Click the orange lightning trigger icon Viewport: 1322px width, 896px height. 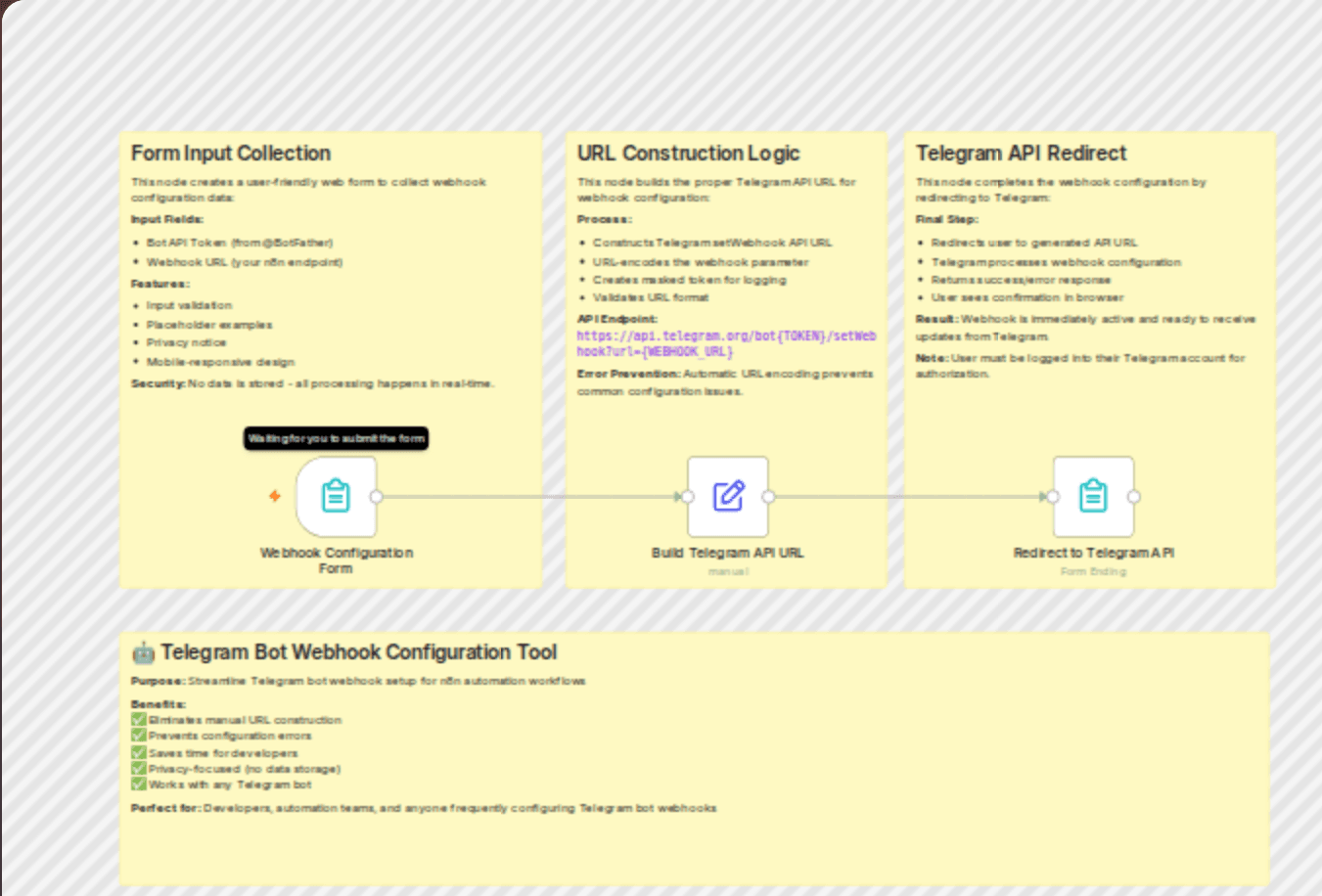coord(275,496)
